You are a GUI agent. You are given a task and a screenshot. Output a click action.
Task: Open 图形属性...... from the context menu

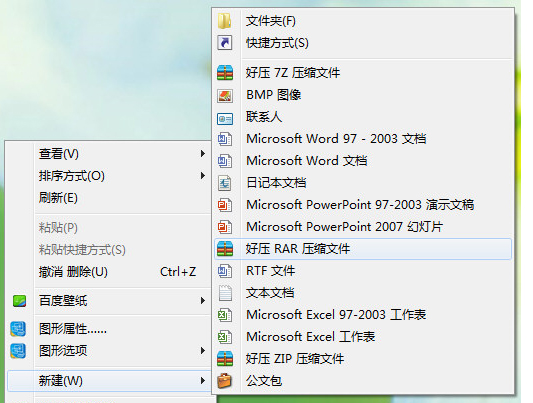pos(109,329)
